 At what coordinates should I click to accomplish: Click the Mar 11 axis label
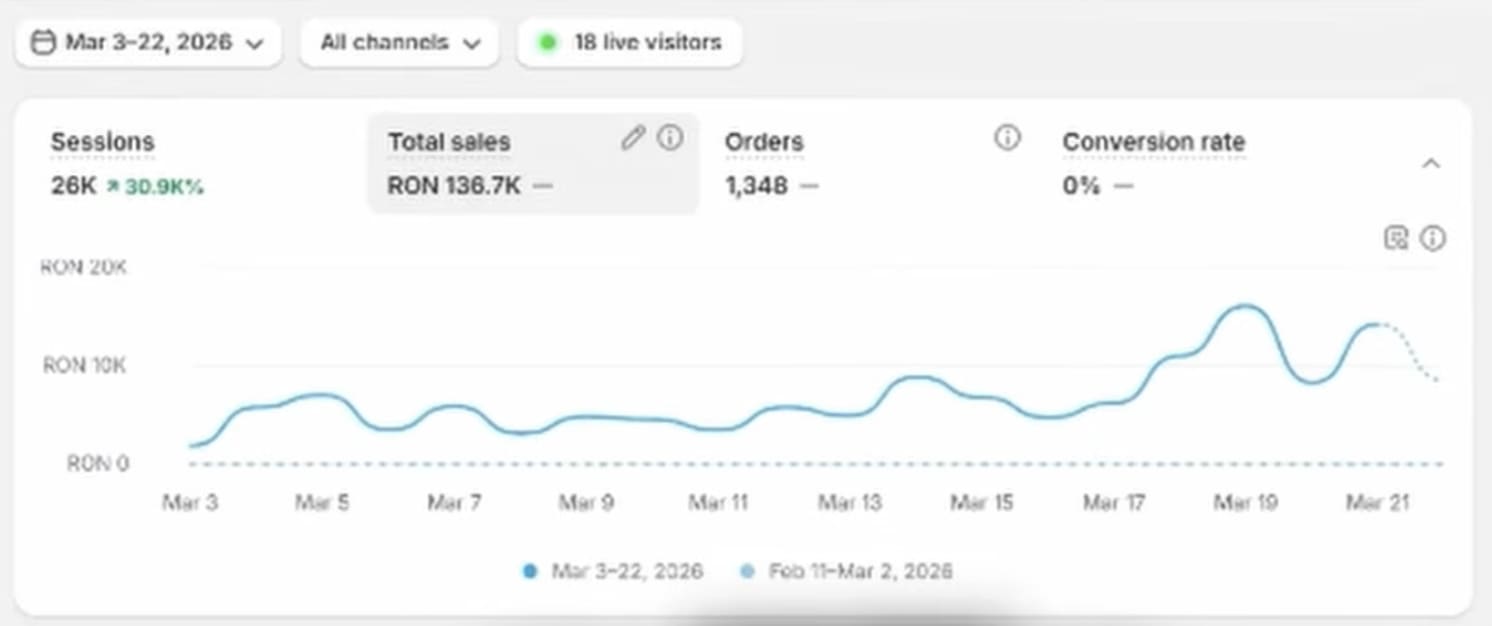pyautogui.click(x=718, y=502)
